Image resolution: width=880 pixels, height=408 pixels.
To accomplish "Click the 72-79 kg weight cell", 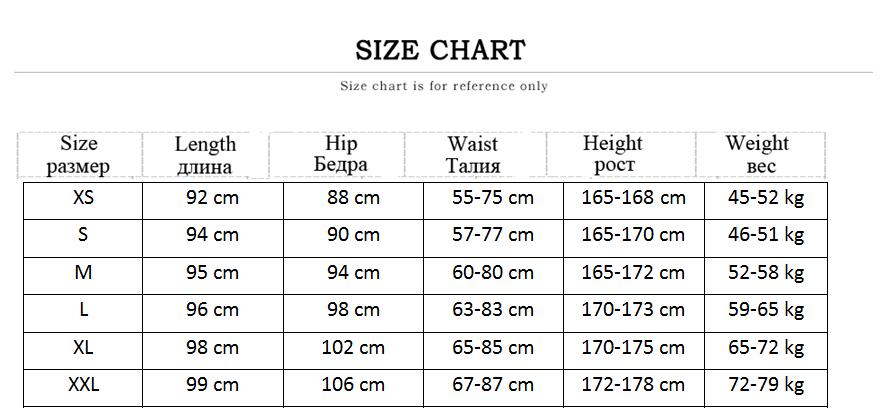I will [766, 384].
